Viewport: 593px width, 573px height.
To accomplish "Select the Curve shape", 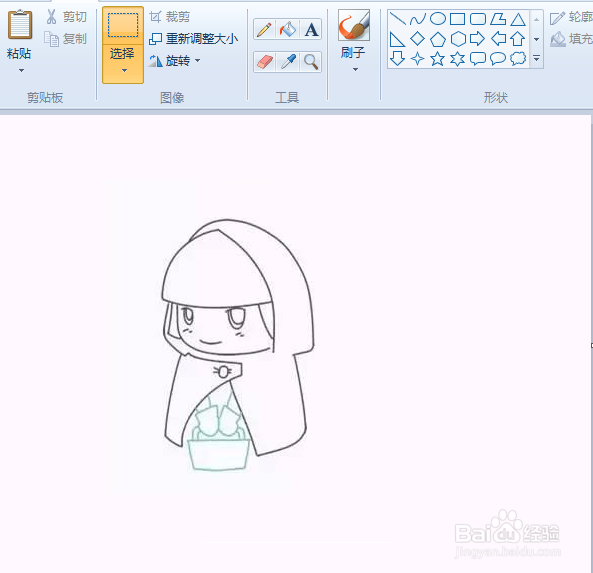I will pyautogui.click(x=418, y=19).
